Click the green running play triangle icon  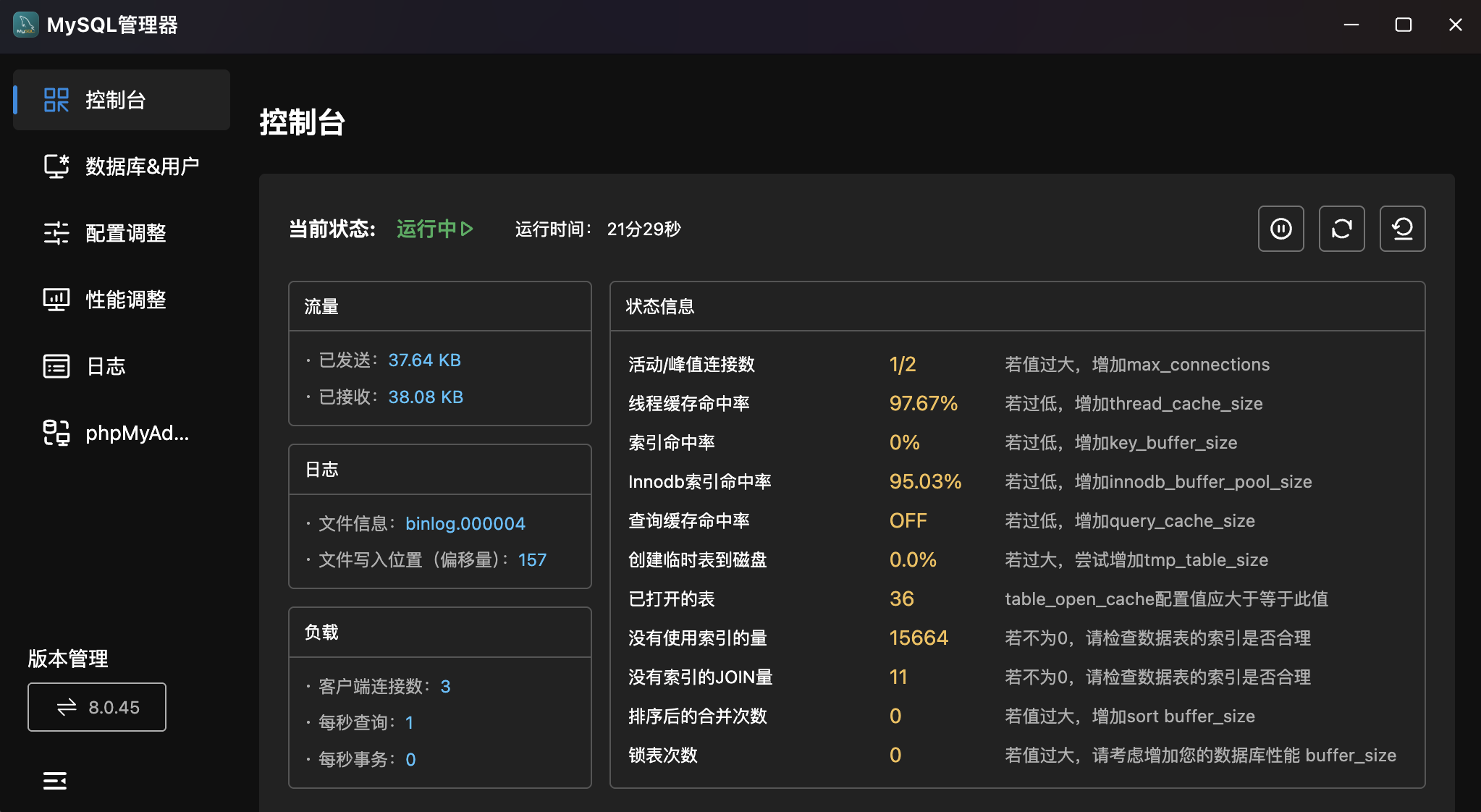coord(467,229)
